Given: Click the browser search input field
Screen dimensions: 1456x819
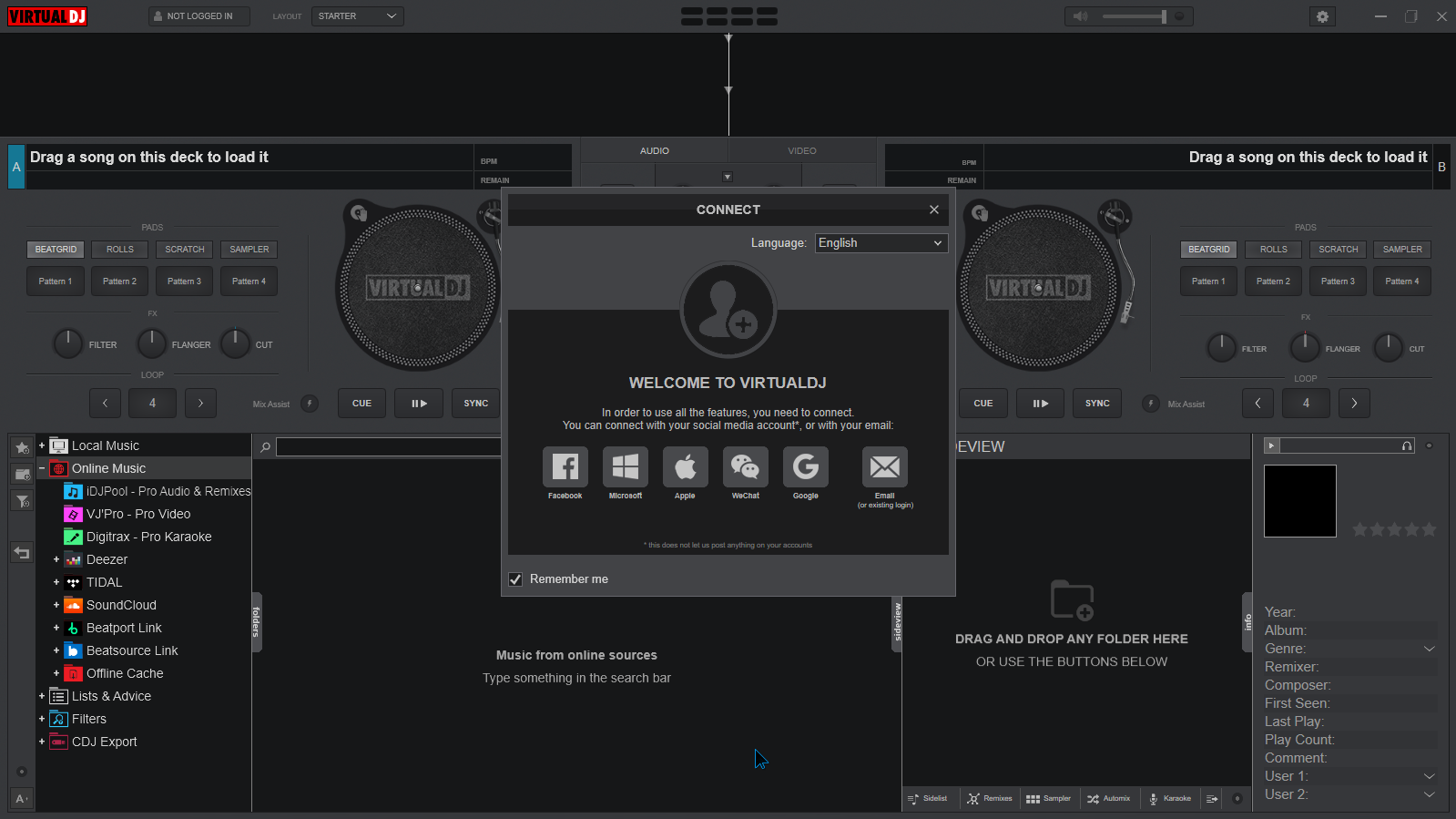Looking at the screenshot, I should (389, 447).
